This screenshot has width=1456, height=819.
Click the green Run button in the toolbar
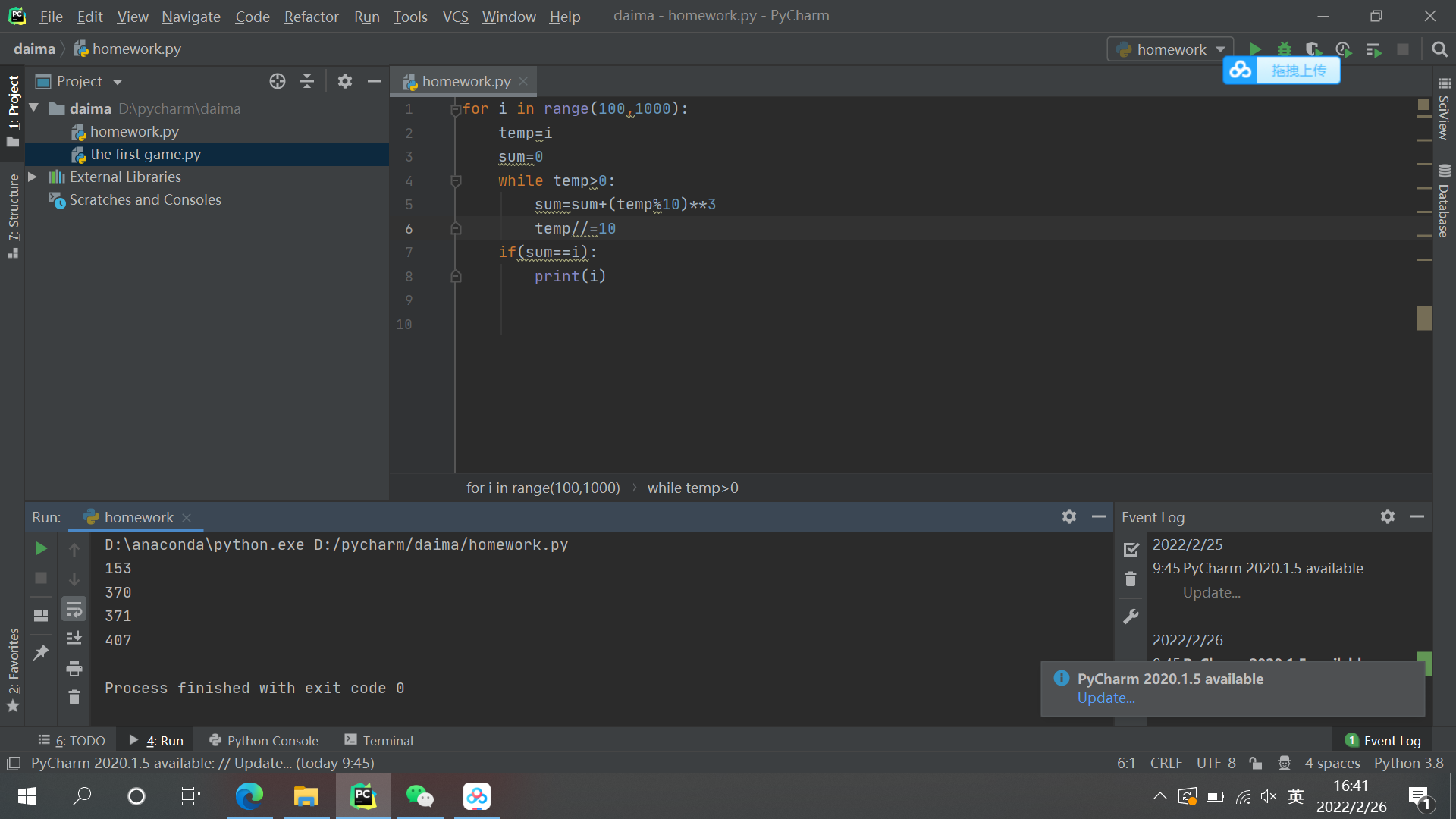pos(1255,49)
